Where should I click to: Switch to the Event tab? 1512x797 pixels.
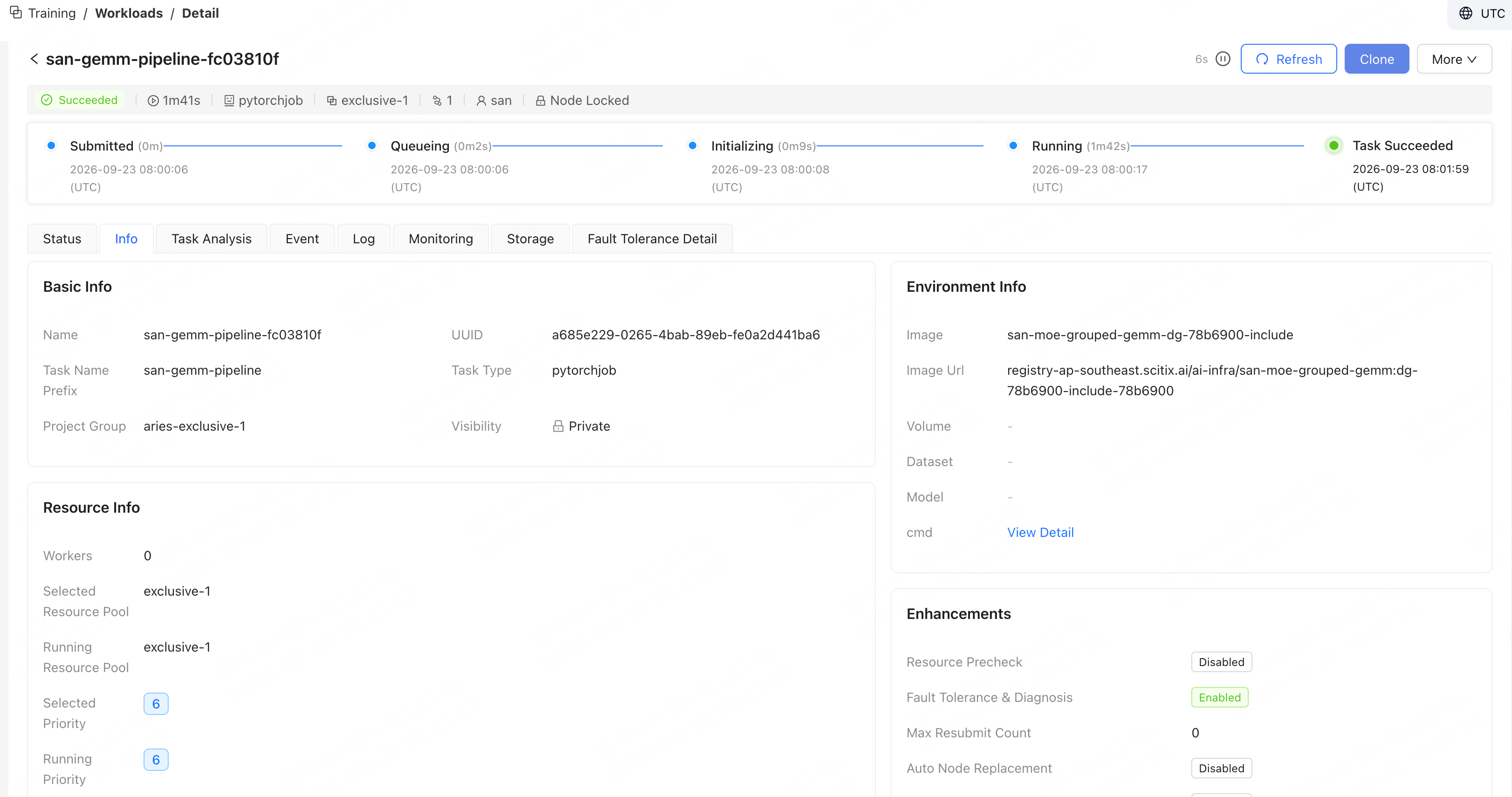coord(302,239)
